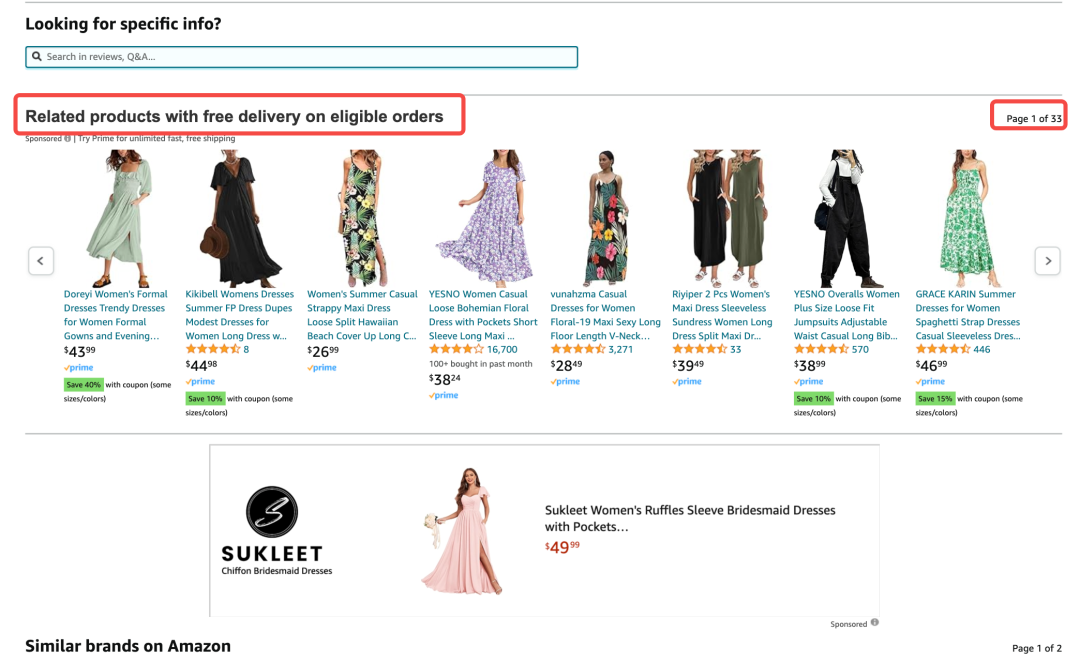Open Kikibell Womens Dresses product link
The image size is (1080, 662).
tap(240, 315)
